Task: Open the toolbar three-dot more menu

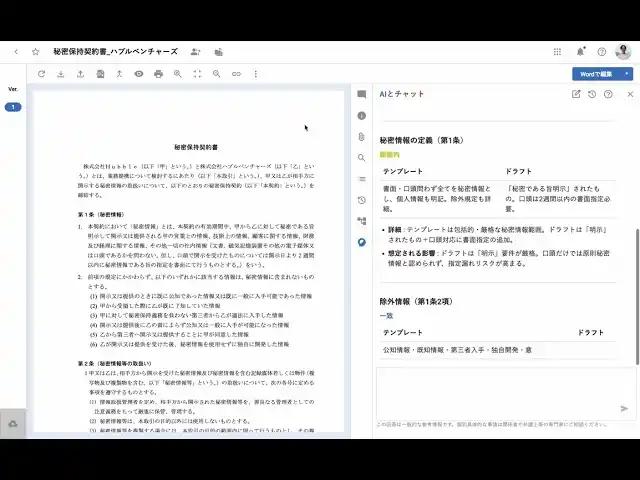Action: point(256,74)
